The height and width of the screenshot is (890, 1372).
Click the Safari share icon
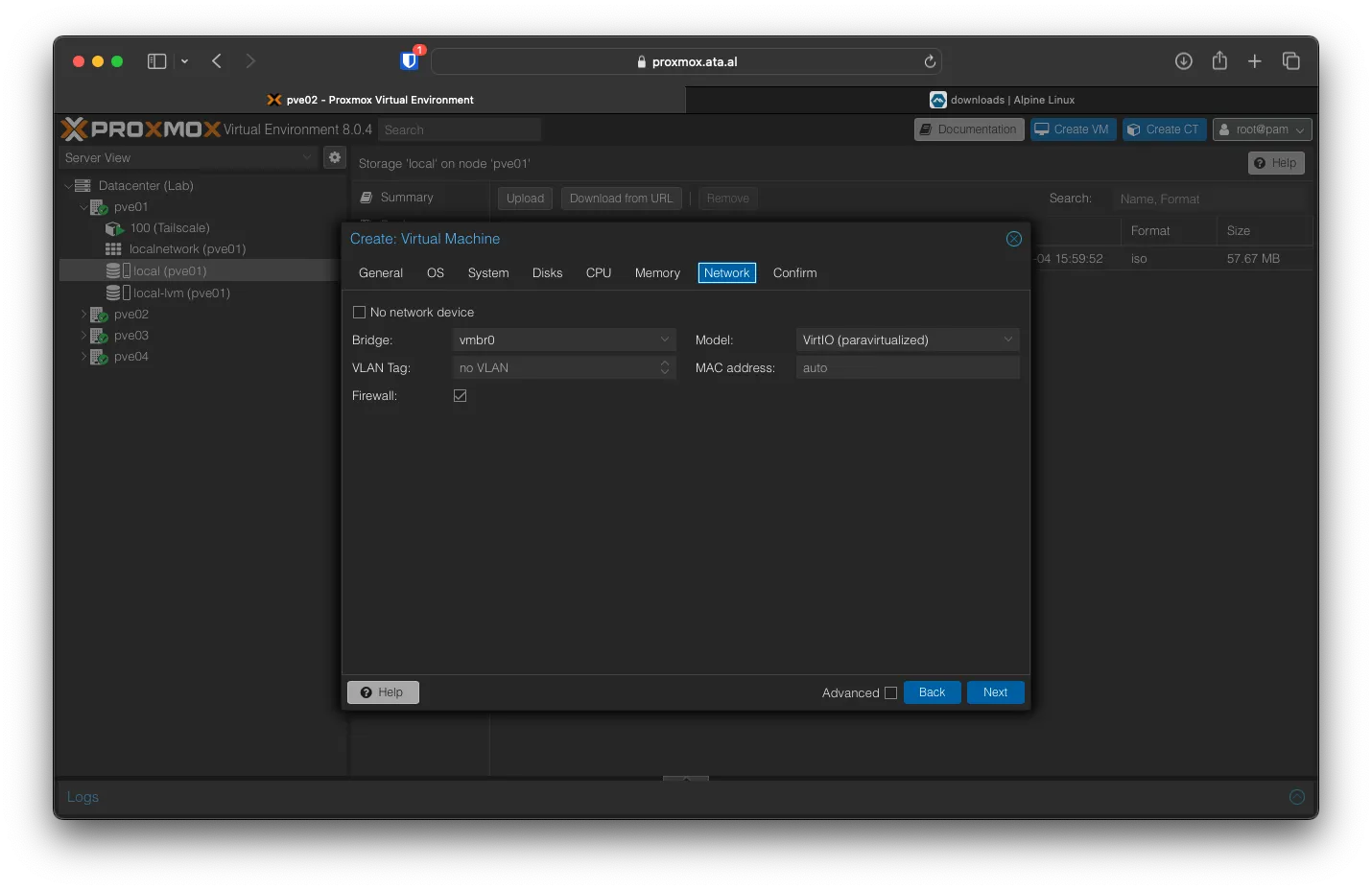click(1219, 60)
